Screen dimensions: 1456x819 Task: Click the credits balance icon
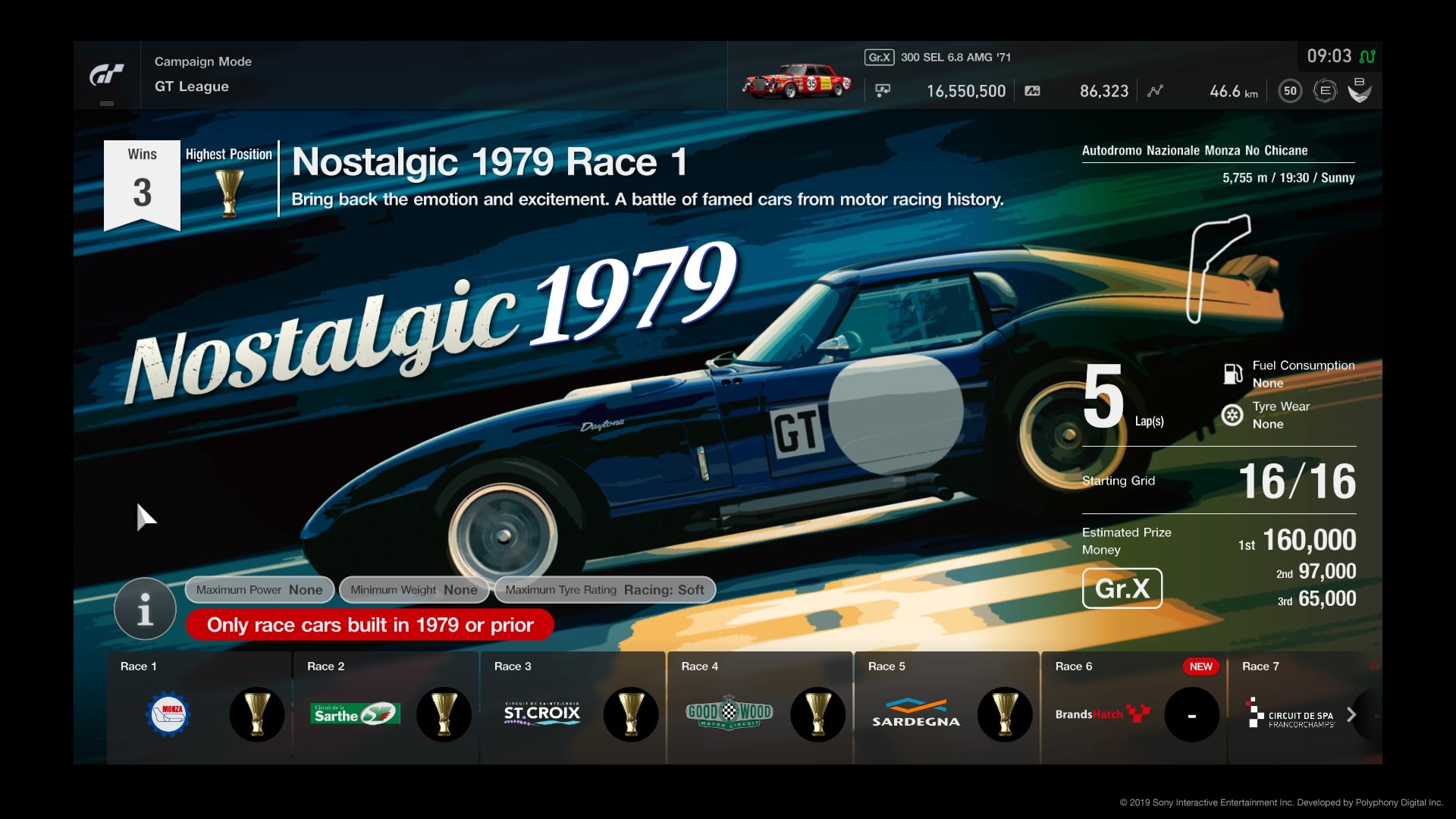pos(883,91)
